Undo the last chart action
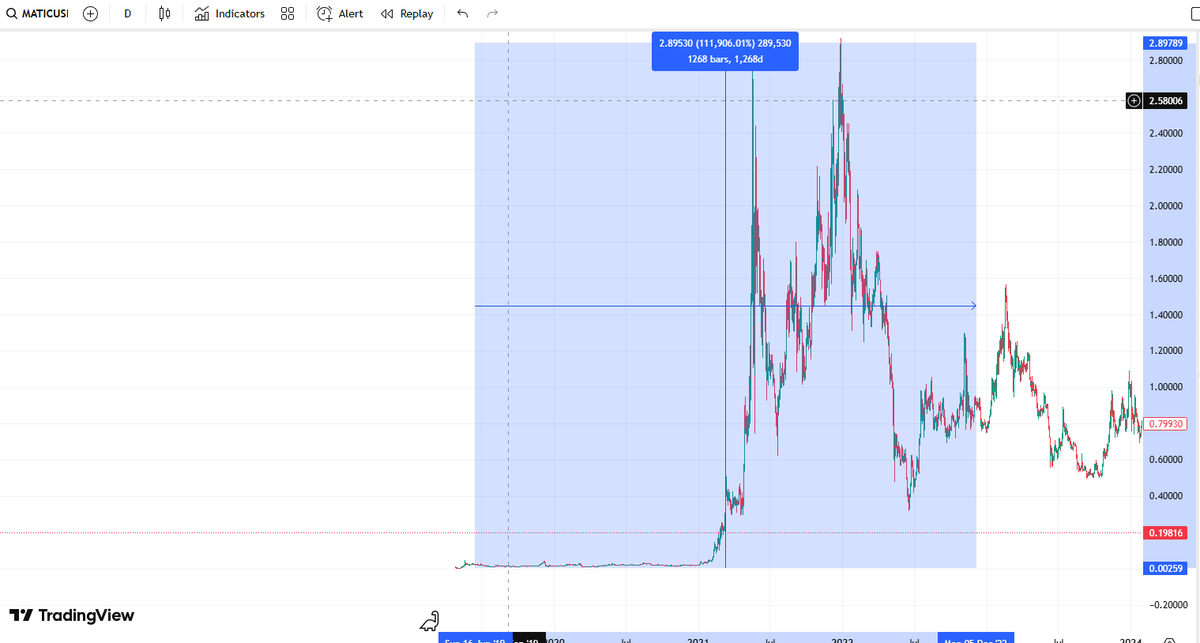Screen dimensions: 1200x643 coord(462,14)
